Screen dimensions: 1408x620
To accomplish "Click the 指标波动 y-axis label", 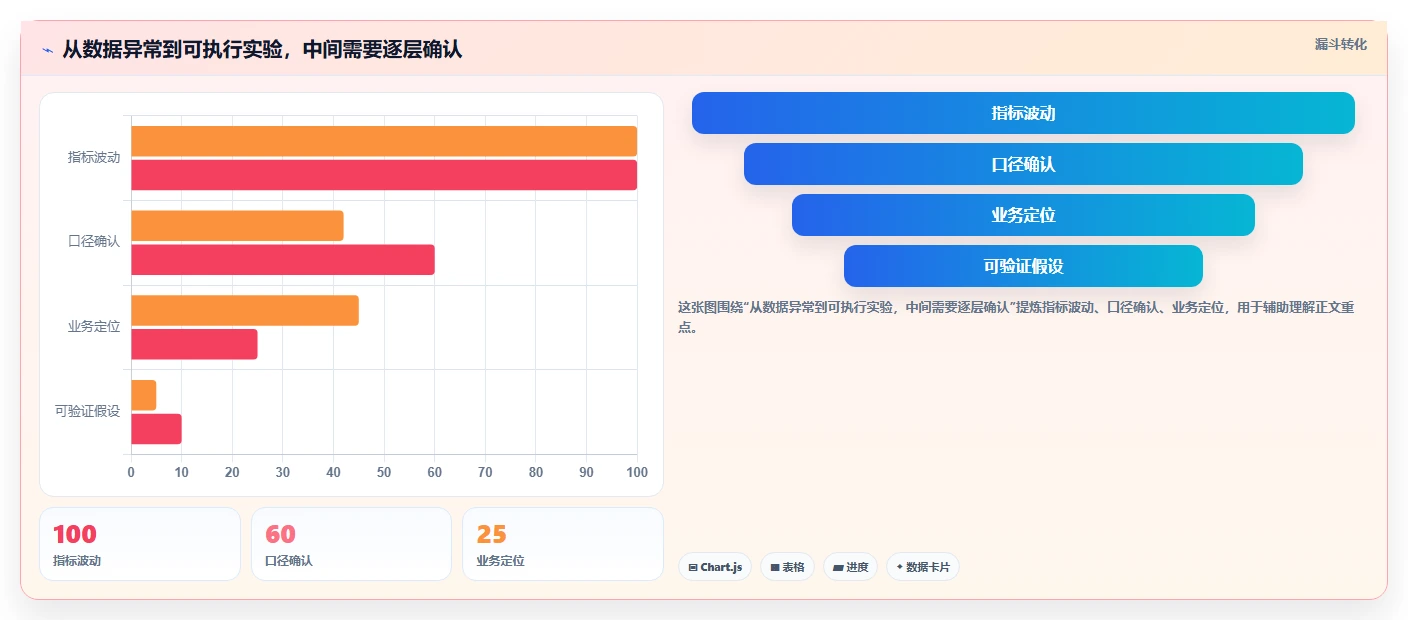I will 94,158.
